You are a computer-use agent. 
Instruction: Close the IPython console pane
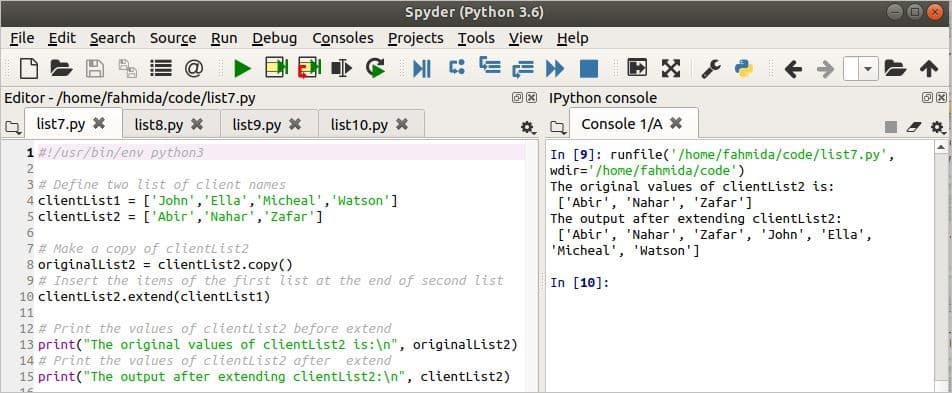tap(941, 98)
